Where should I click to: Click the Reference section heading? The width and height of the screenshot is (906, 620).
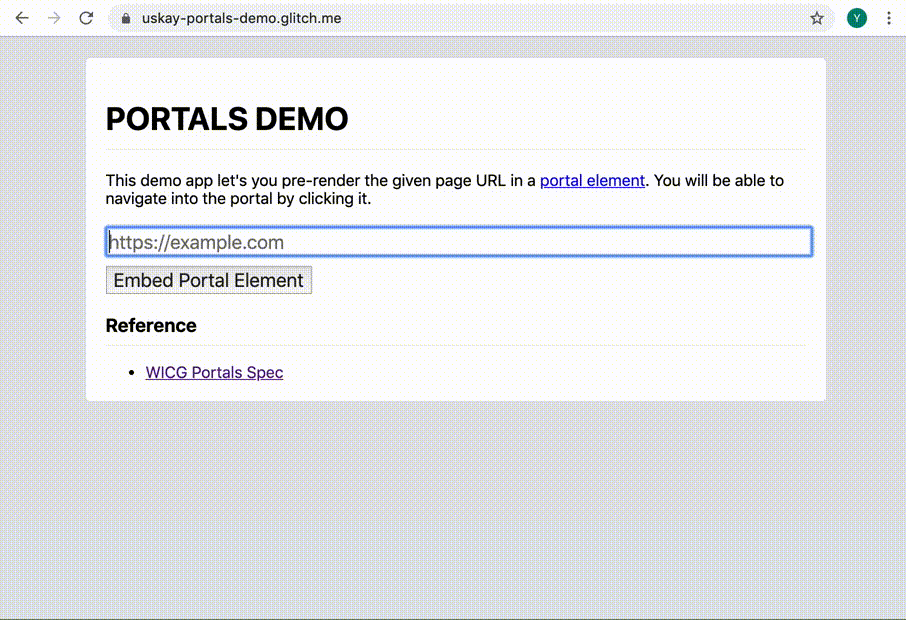[151, 326]
